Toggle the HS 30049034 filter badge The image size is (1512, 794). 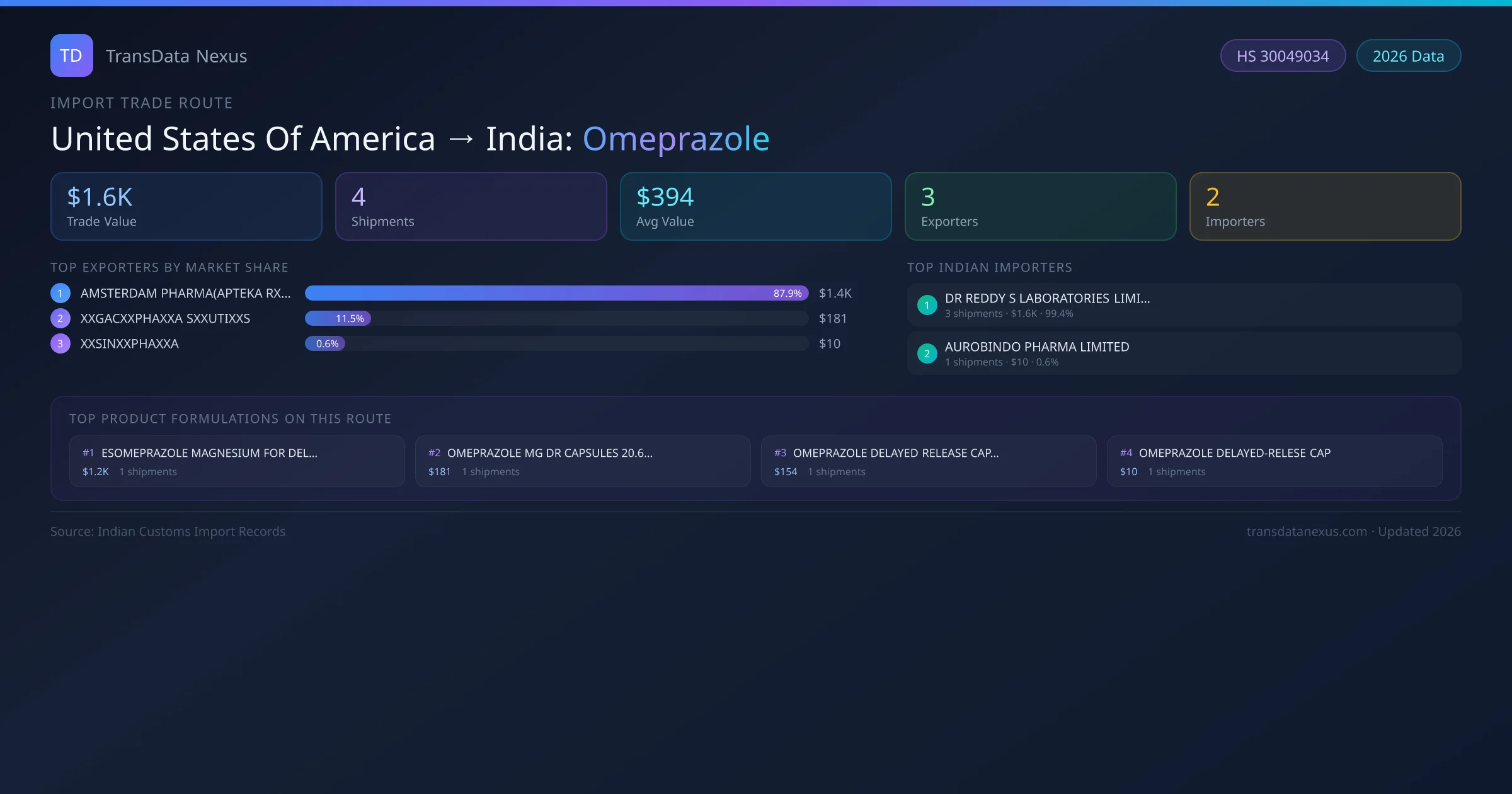pos(1283,55)
